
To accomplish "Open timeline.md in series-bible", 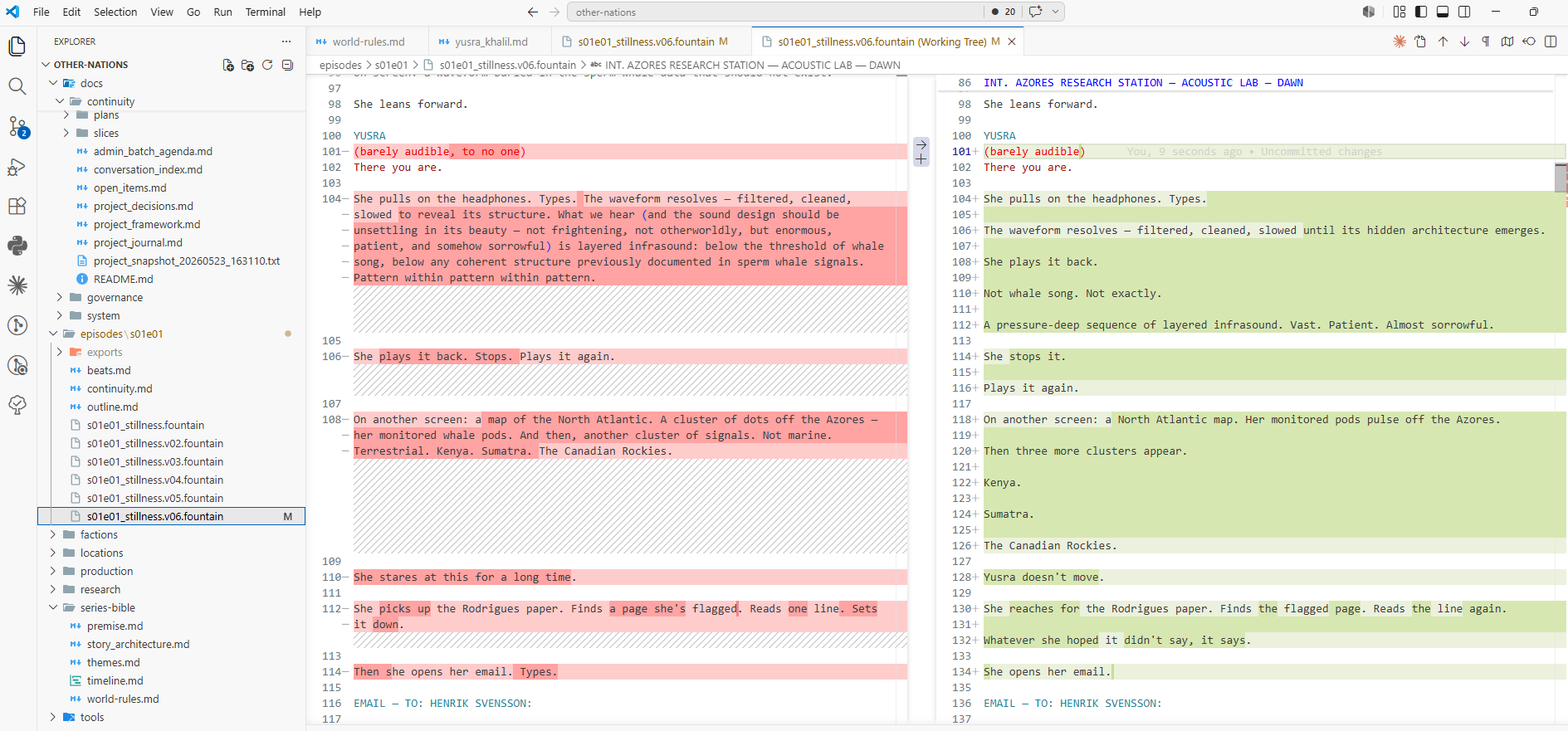I will 115,680.
